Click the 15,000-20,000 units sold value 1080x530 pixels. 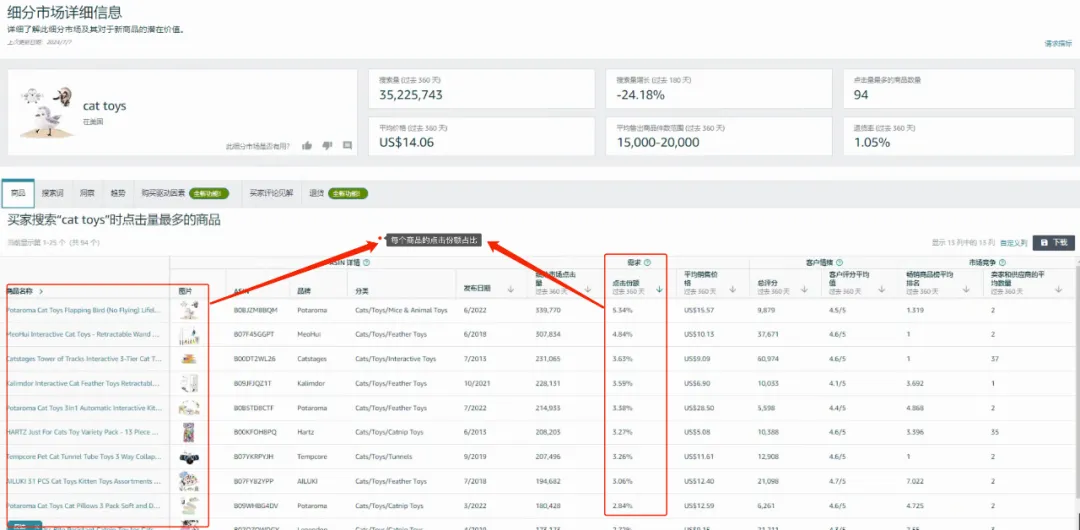tap(658, 143)
